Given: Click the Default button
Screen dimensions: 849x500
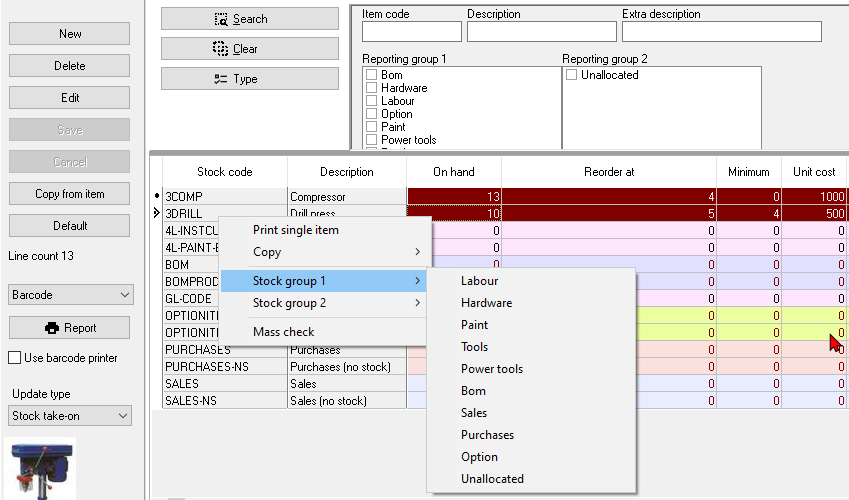Looking at the screenshot, I should [x=69, y=226].
